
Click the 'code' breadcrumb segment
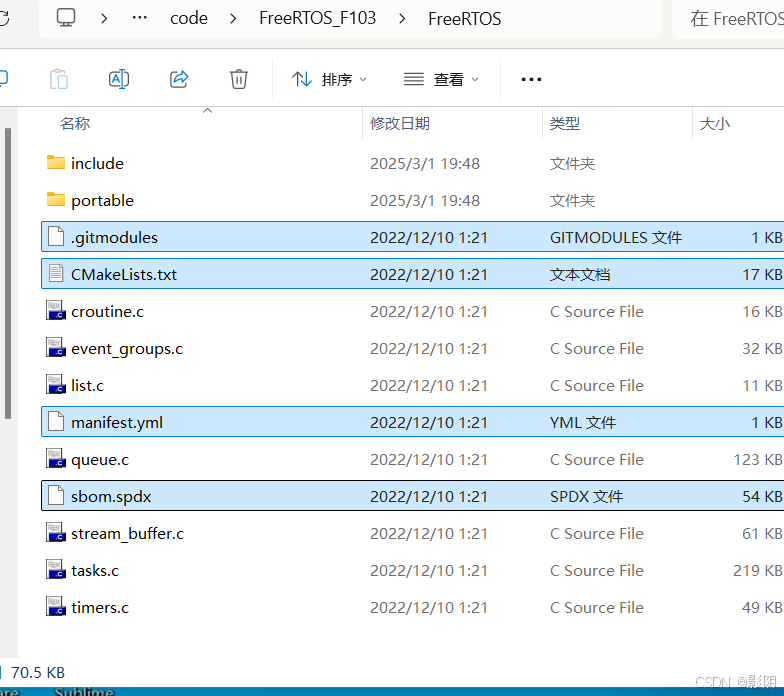pos(188,18)
